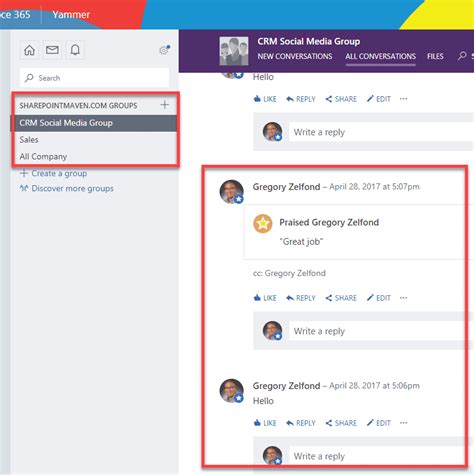Open more options on topmost Hello post
This screenshot has height=475, width=474.
(403, 99)
